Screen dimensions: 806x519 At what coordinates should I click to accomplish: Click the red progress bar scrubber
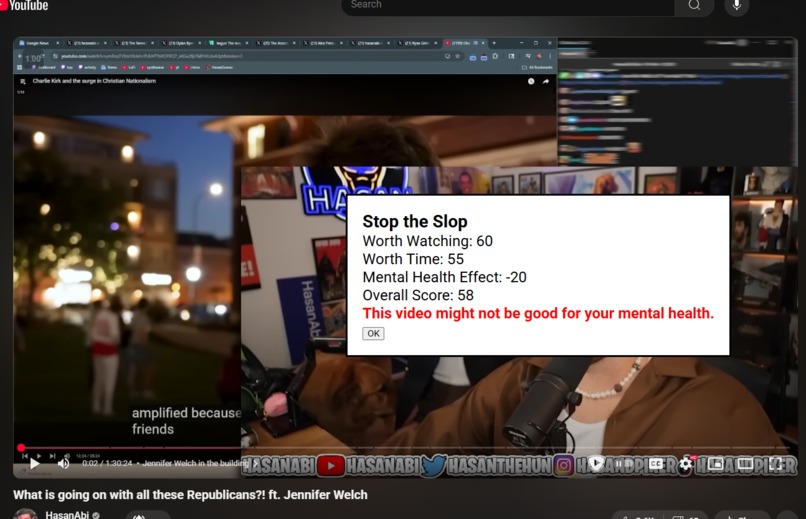(21, 448)
